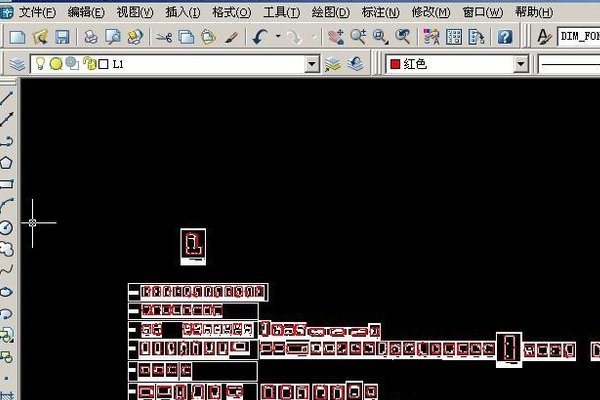Screen dimensions: 600x400
Task: Open the Layer Properties Manager icon
Action: coord(18,63)
